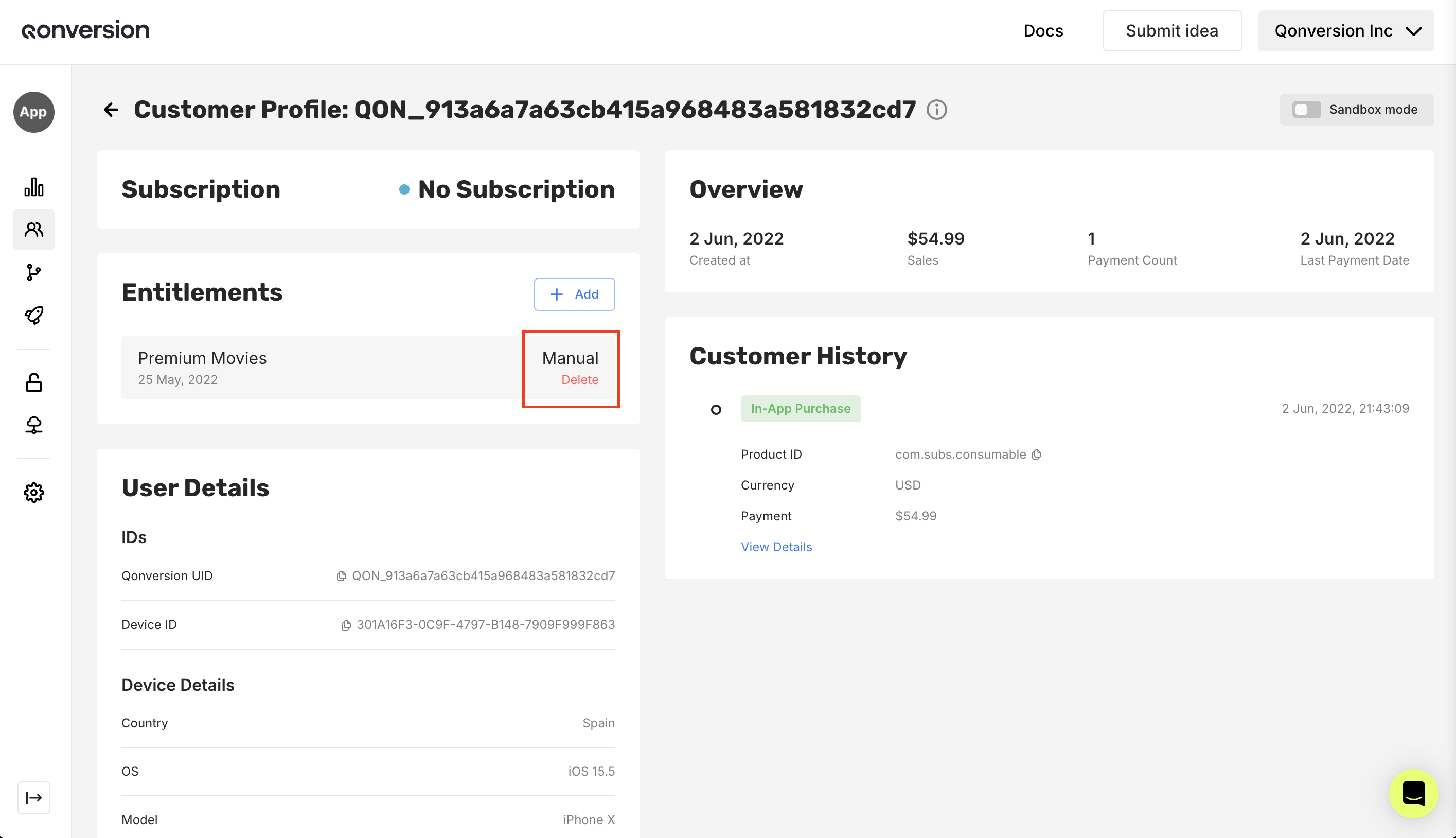This screenshot has width=1456, height=838.
Task: Open the rocket sidebar icon
Action: pyautogui.click(x=34, y=315)
